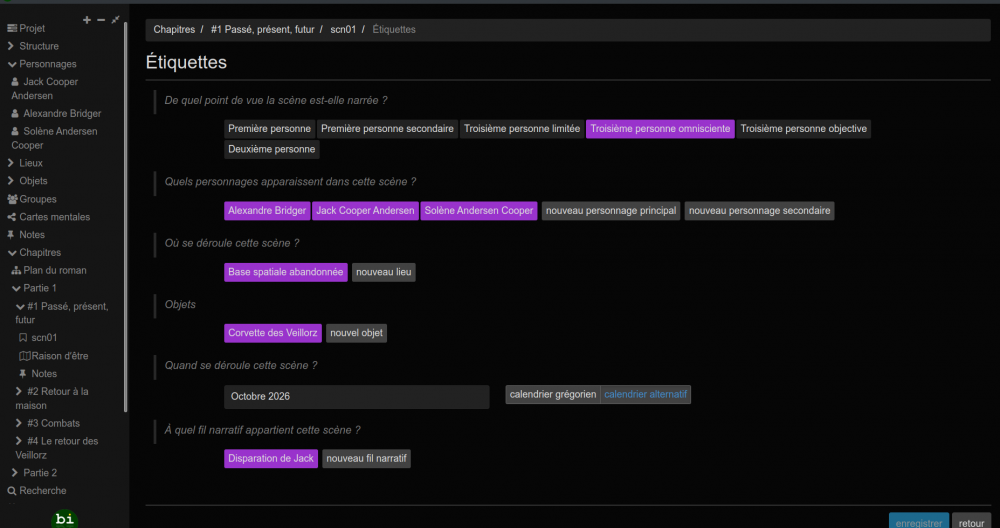Select the Première personne viewpoint tag
This screenshot has height=528, width=1000.
(x=269, y=129)
